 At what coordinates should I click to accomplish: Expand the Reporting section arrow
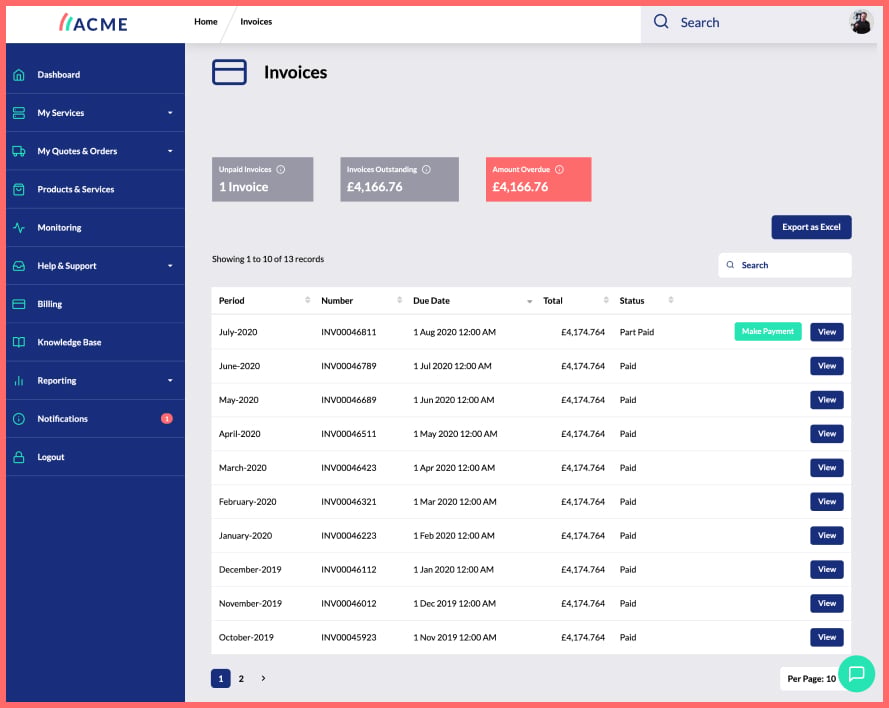(170, 381)
